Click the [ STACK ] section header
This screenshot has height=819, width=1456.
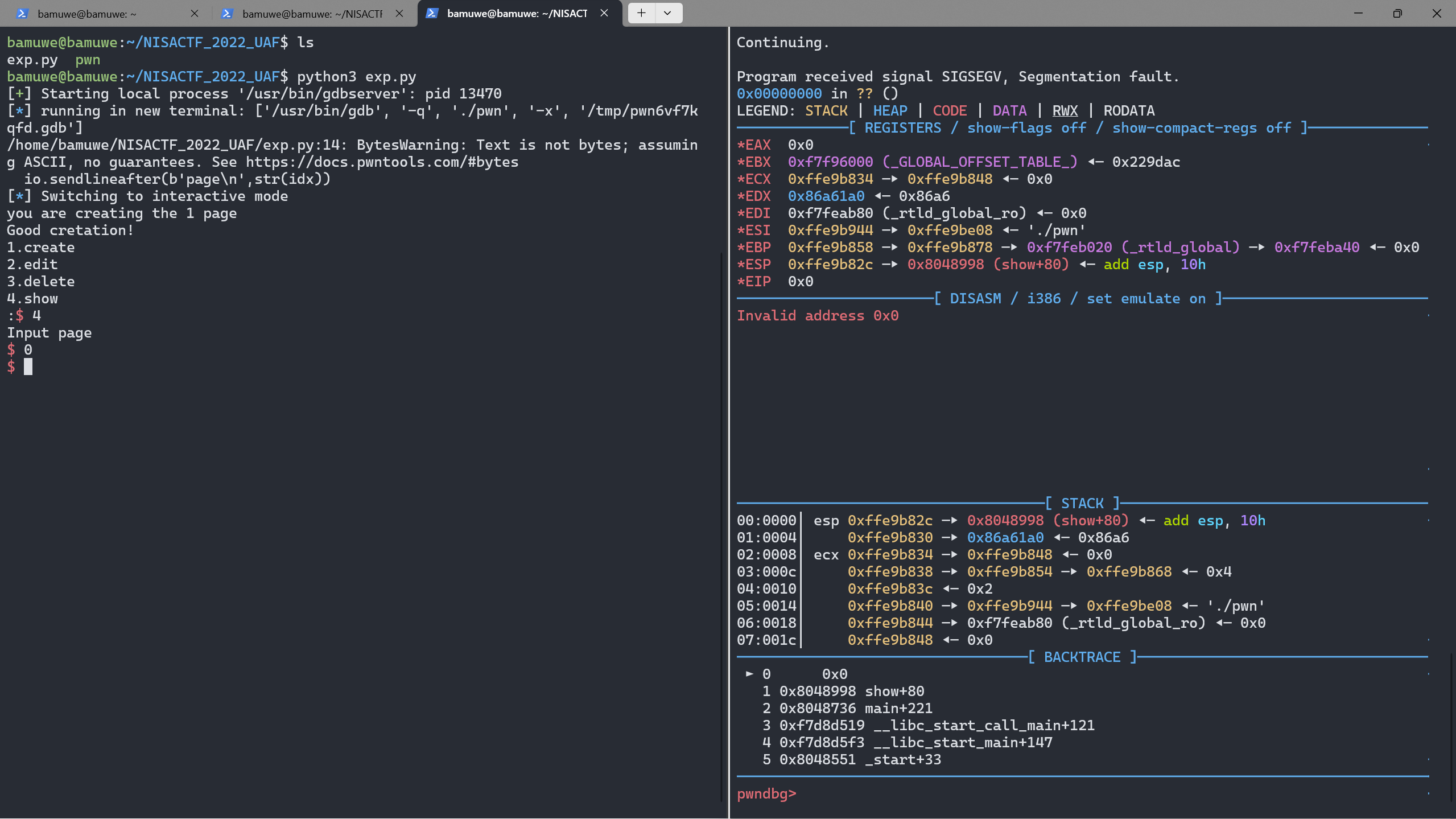pyautogui.click(x=1082, y=504)
